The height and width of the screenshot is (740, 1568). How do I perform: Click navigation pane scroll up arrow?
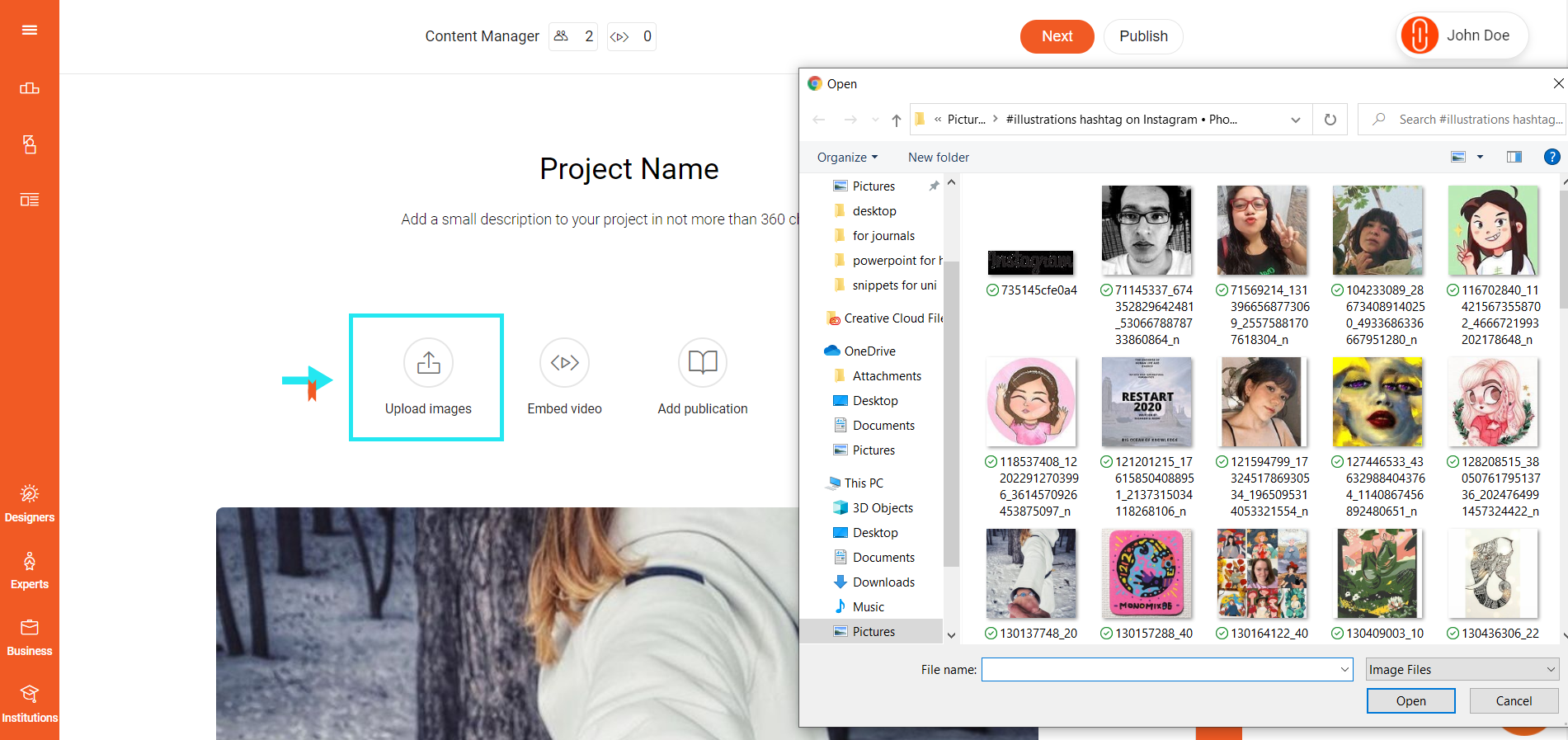point(951,182)
